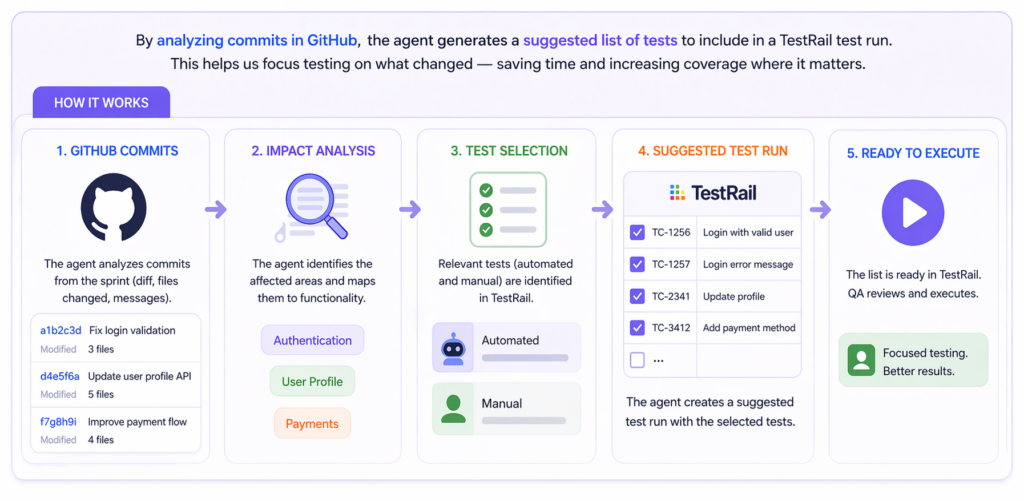Open the 'suggested list of tests' link

pos(595,41)
